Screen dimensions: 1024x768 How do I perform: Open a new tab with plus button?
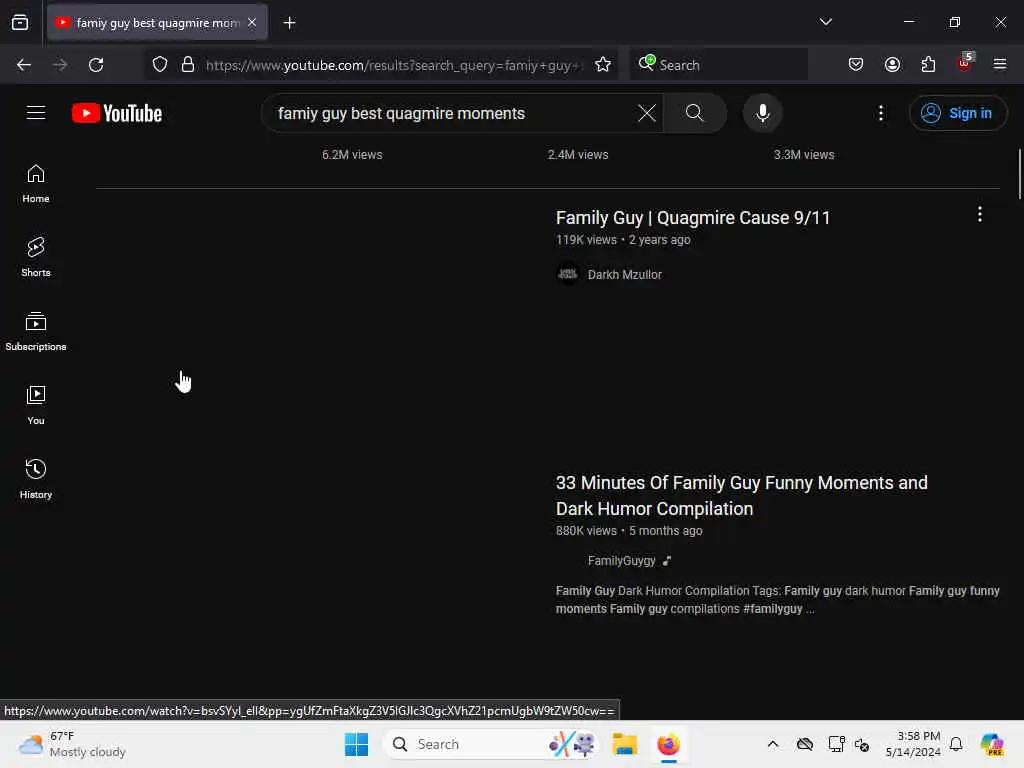click(289, 23)
